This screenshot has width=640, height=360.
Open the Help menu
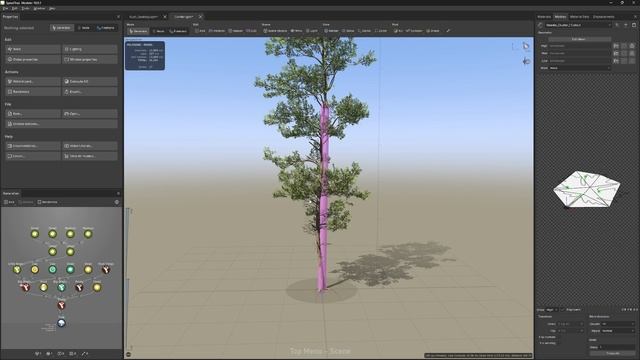pos(52,8)
